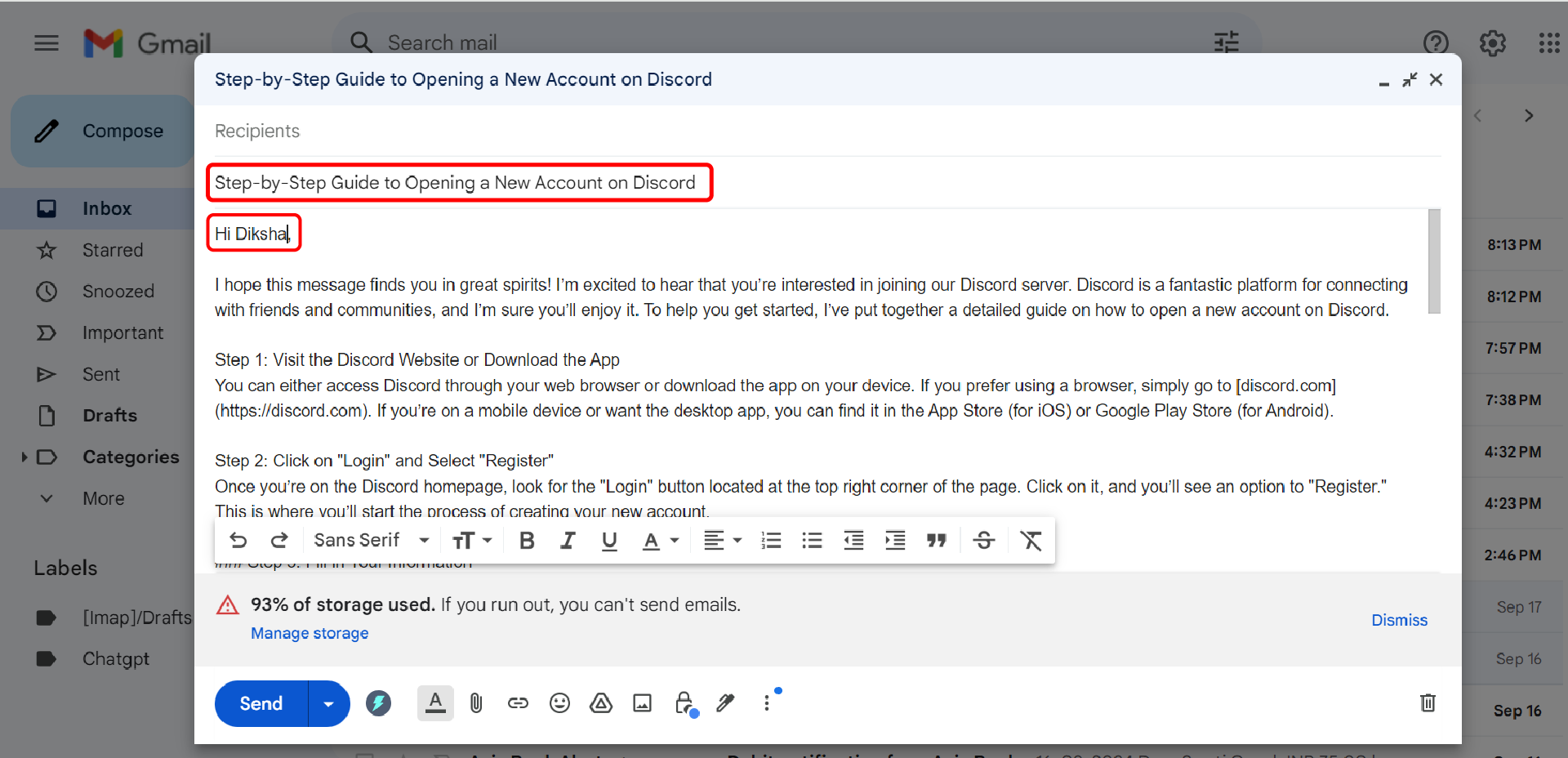The width and height of the screenshot is (1568, 758).
Task: Insert files using Google Drive
Action: (x=601, y=703)
